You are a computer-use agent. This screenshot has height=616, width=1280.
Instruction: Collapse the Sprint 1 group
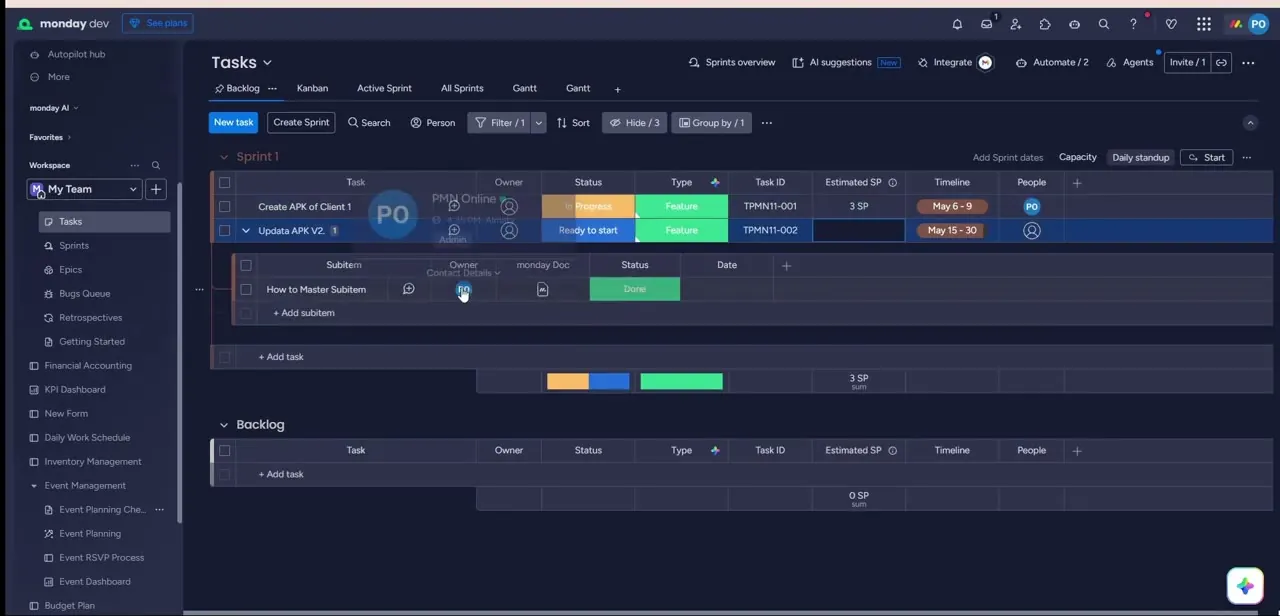click(x=224, y=157)
